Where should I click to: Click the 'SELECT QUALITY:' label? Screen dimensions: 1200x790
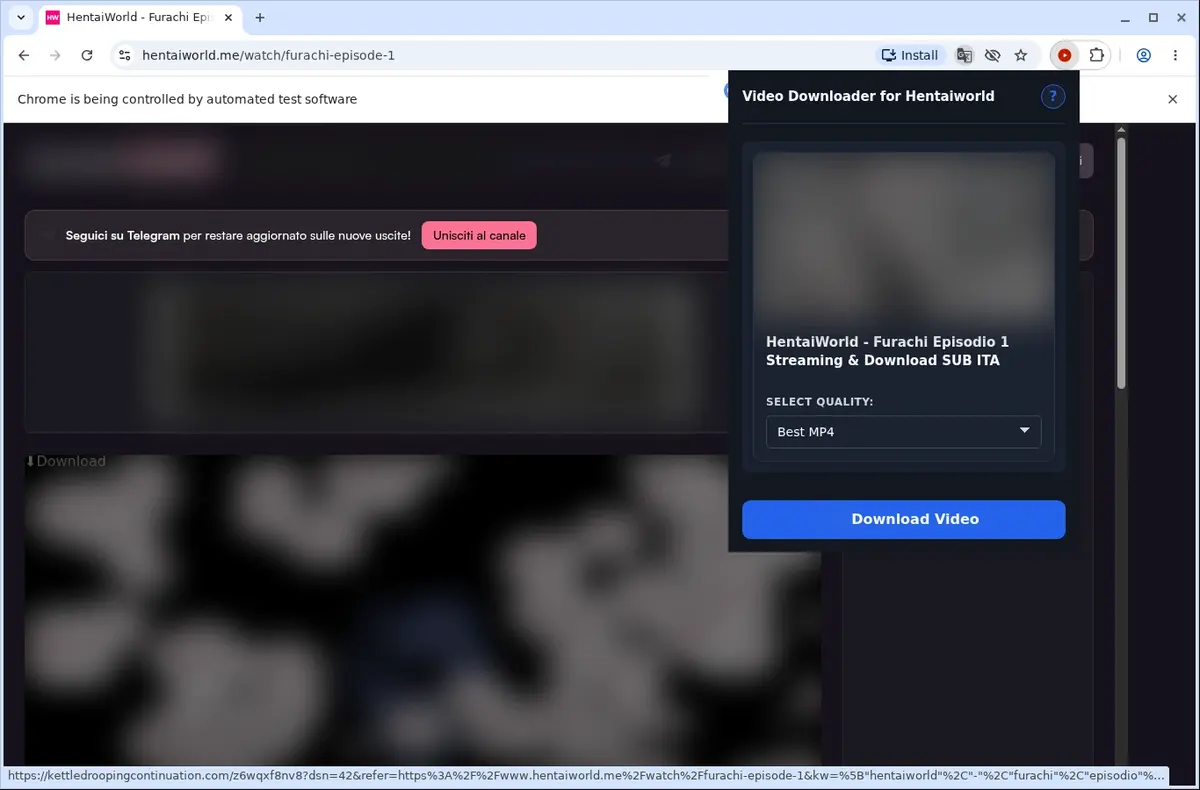(x=820, y=402)
